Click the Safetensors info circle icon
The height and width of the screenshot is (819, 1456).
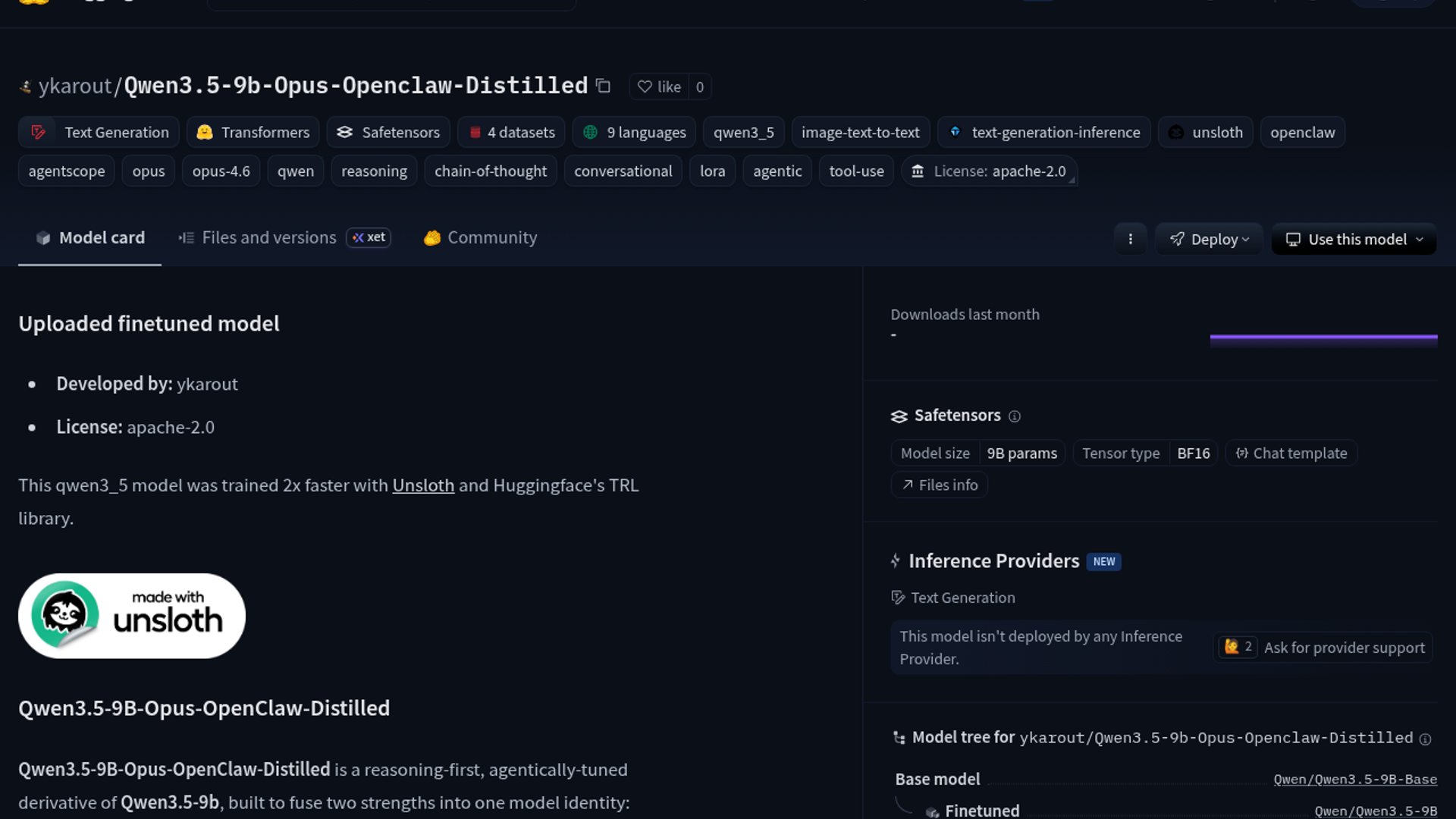coord(1015,416)
